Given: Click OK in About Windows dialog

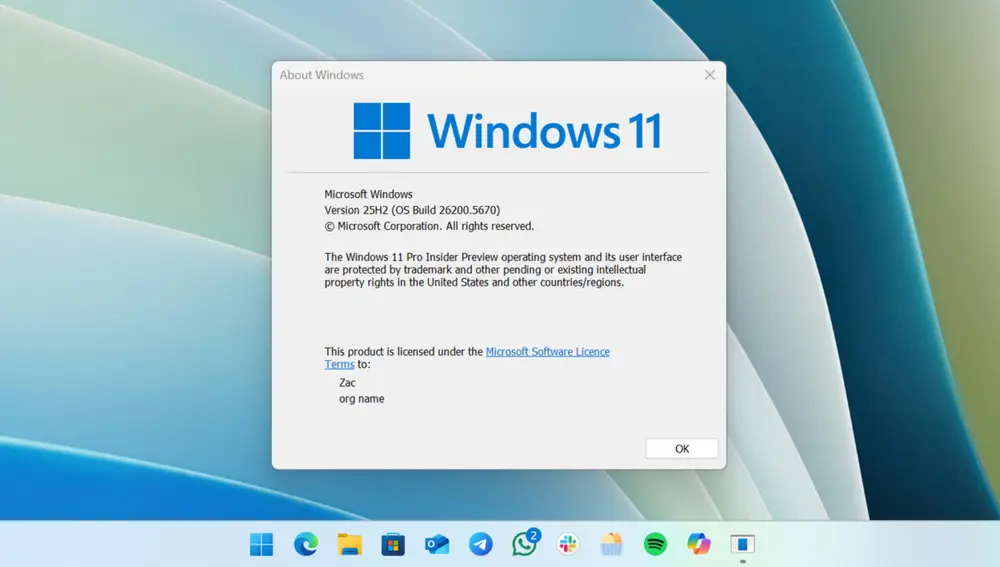Looking at the screenshot, I should pos(682,448).
